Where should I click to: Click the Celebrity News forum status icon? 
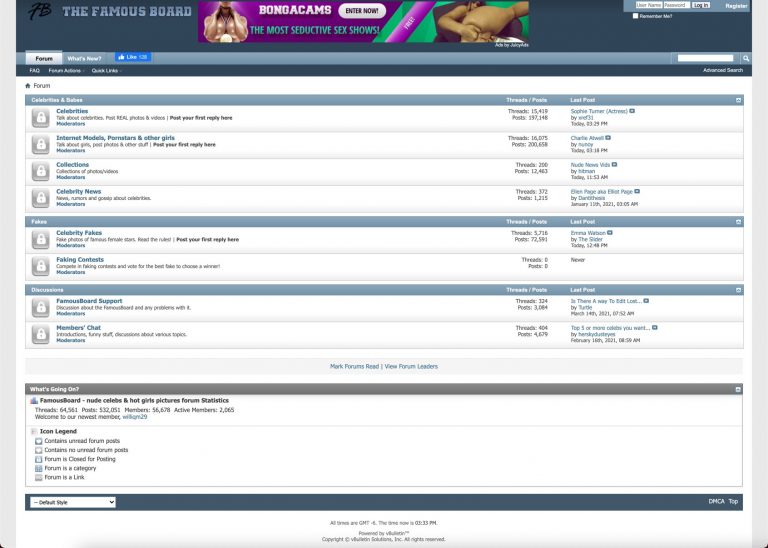[x=41, y=198]
